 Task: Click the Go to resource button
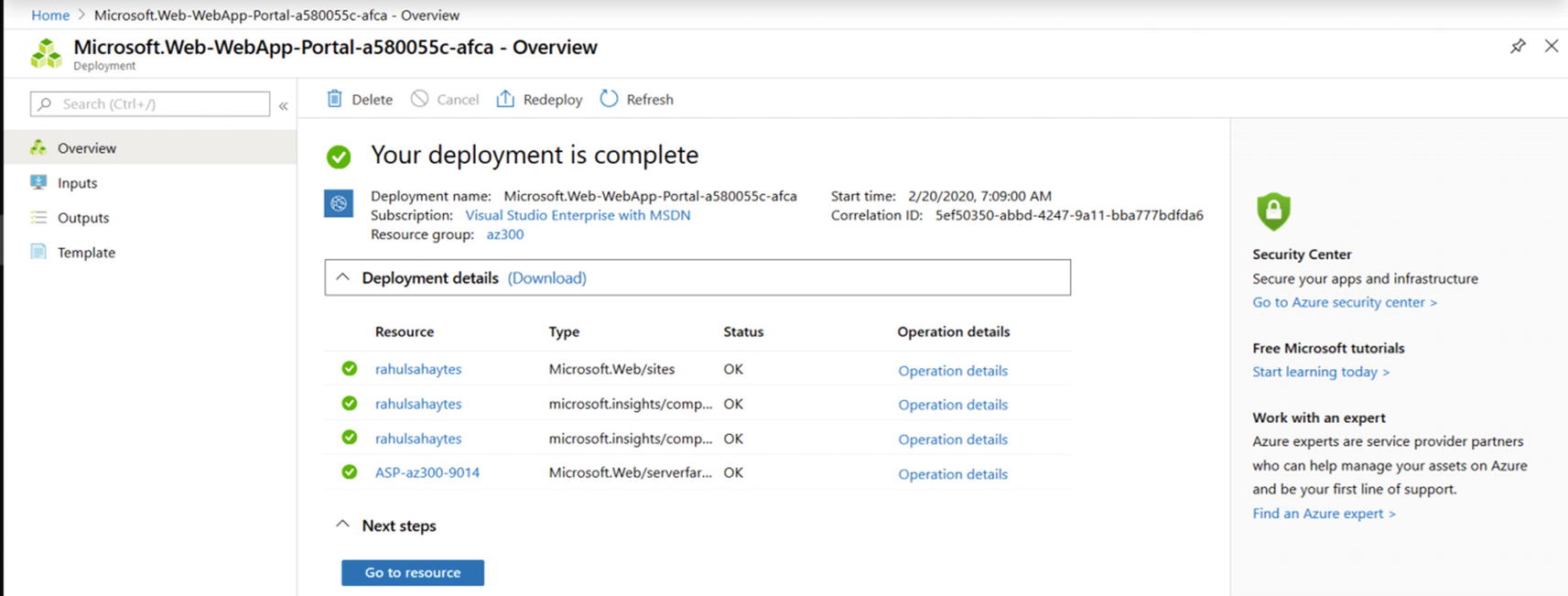click(413, 572)
